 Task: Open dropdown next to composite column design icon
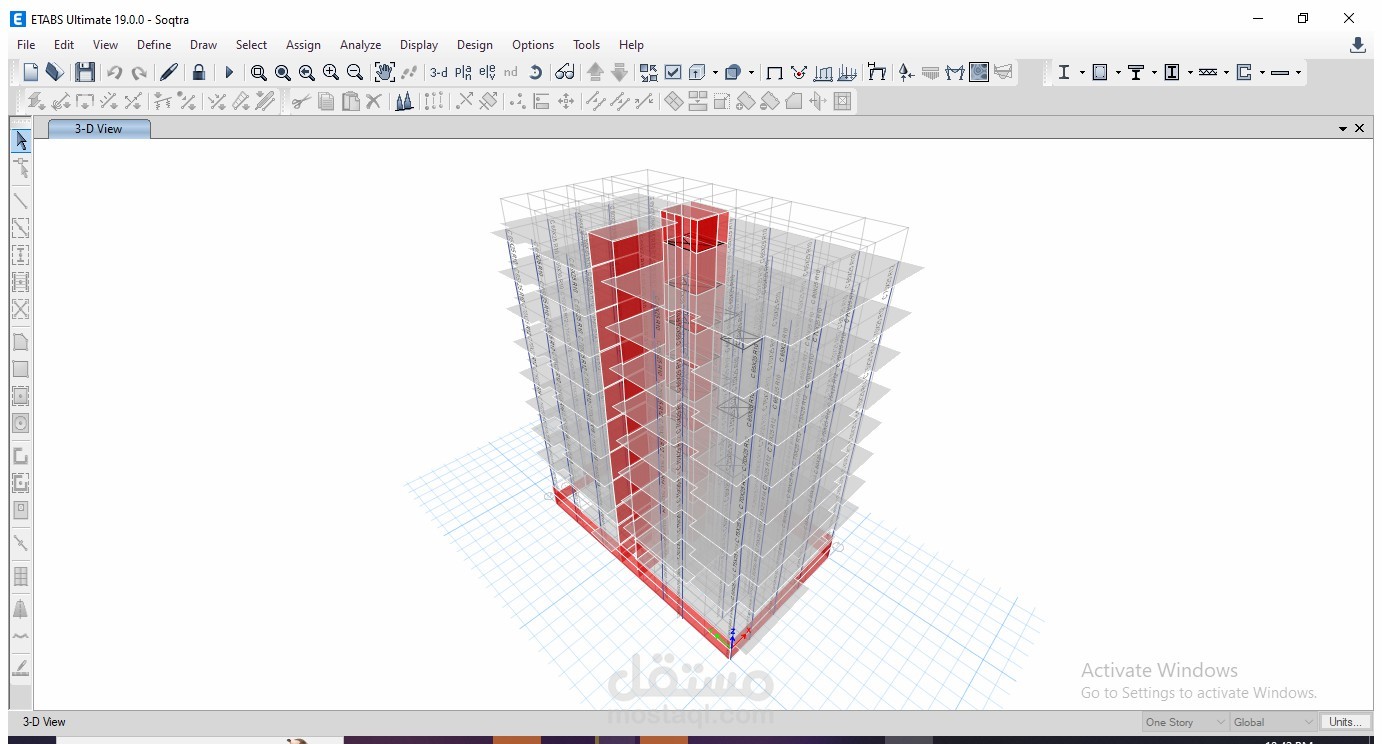tap(1190, 72)
